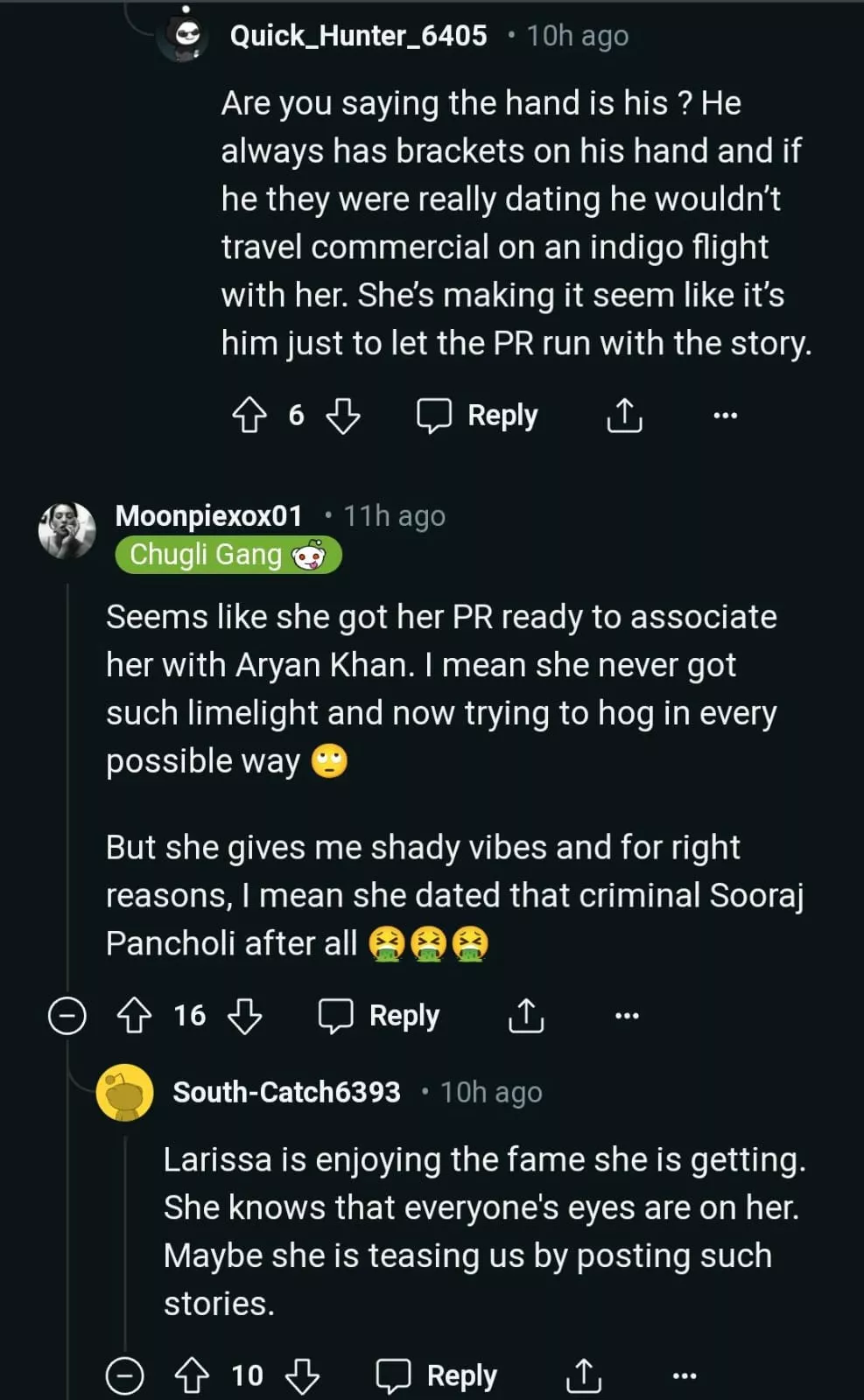Open more options on Moonpiexox01's comment
The height and width of the screenshot is (1400, 864).
pyautogui.click(x=627, y=1015)
